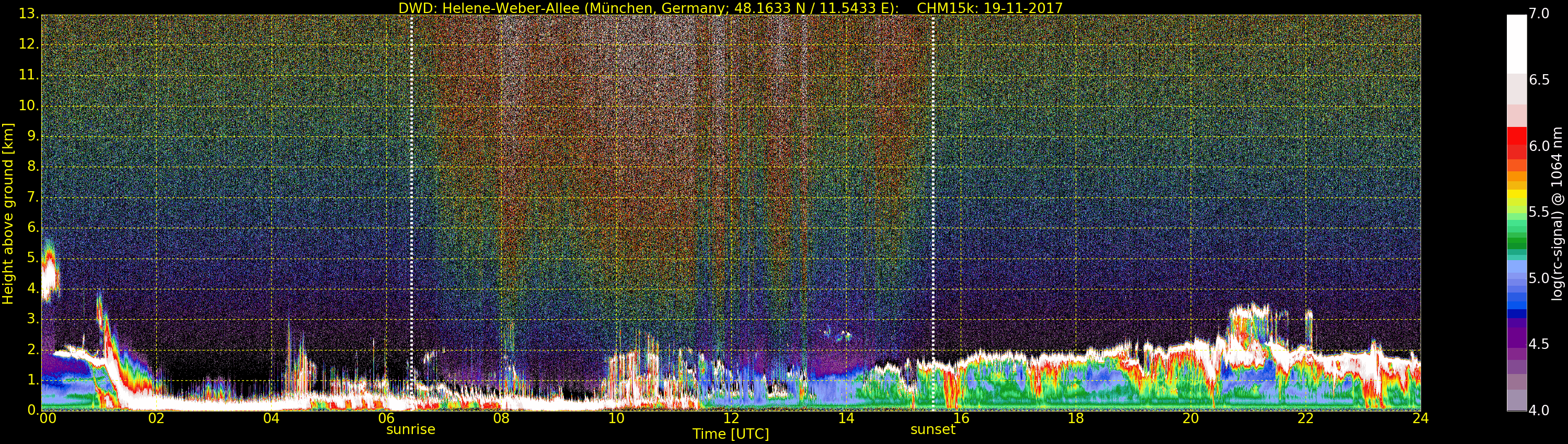Click the CHM15k: 19-11-2017 date text
The width and height of the screenshot is (1568, 444).
[989, 8]
